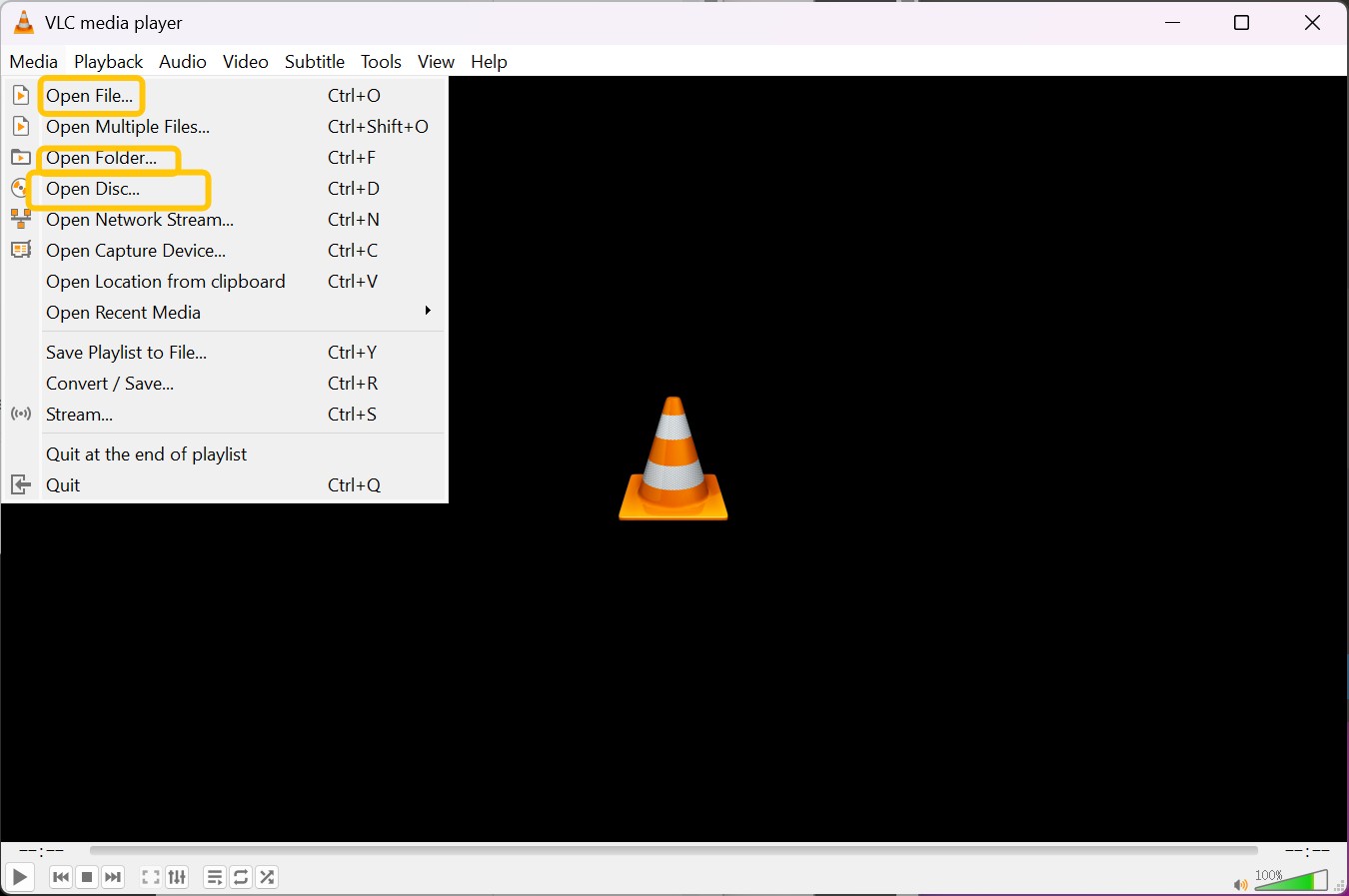Open the Audio menu
Screen dimensions: 1349x896
[x=183, y=61]
